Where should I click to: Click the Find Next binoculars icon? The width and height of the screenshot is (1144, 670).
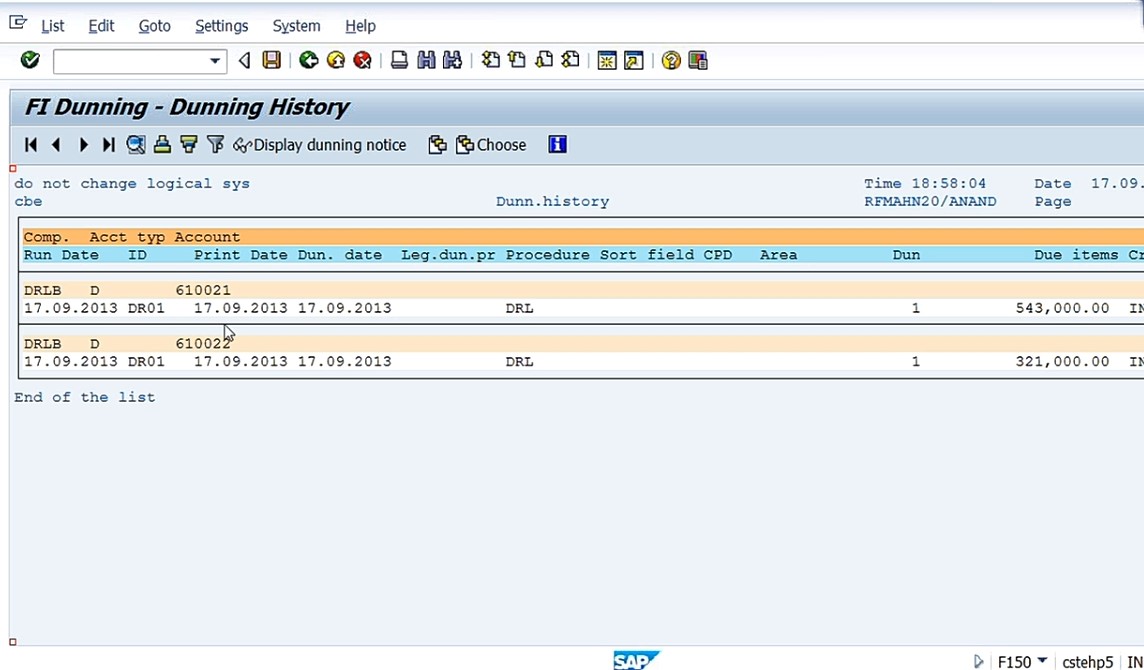point(452,60)
